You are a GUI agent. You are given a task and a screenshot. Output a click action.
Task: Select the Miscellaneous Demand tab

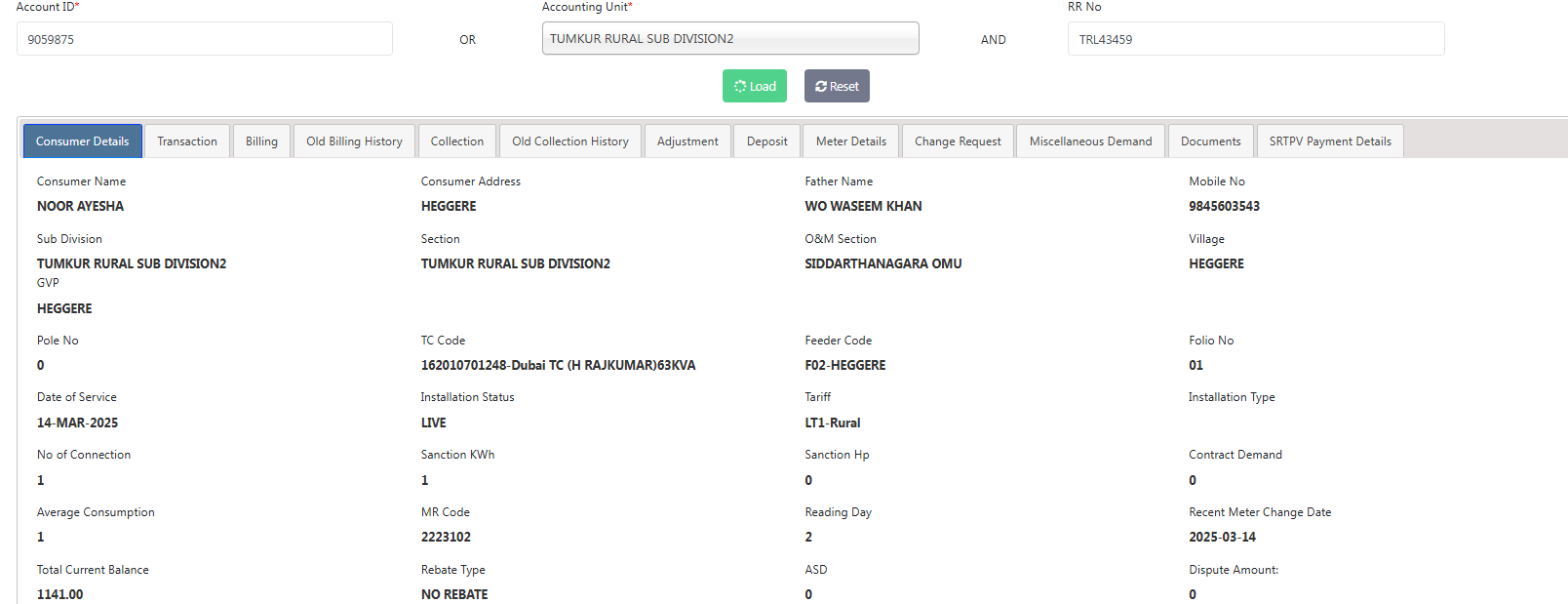click(1090, 141)
